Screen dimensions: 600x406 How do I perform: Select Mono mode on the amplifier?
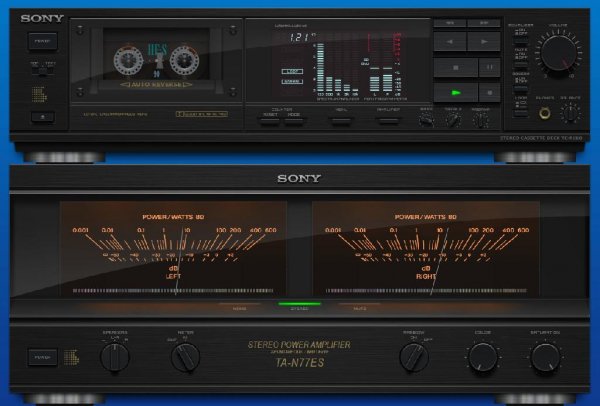(x=240, y=306)
